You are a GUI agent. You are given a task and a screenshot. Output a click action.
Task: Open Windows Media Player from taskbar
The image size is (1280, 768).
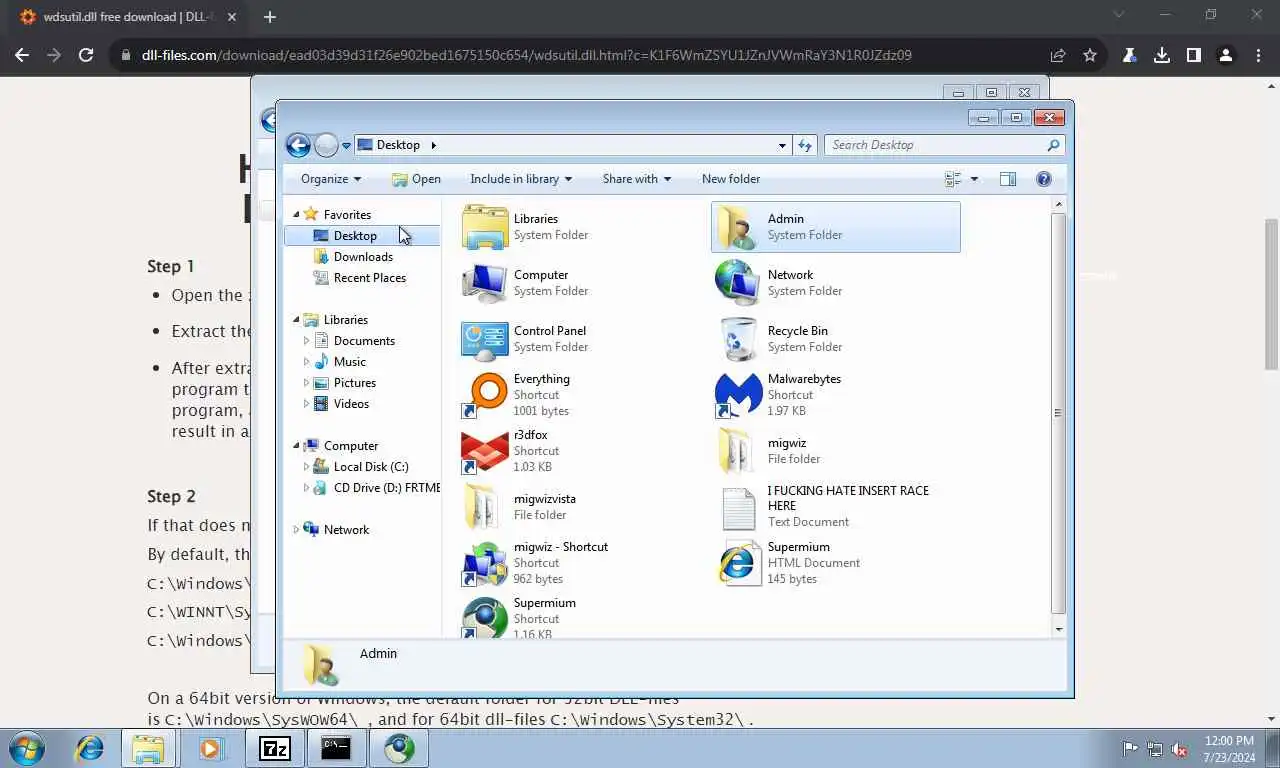coord(211,748)
